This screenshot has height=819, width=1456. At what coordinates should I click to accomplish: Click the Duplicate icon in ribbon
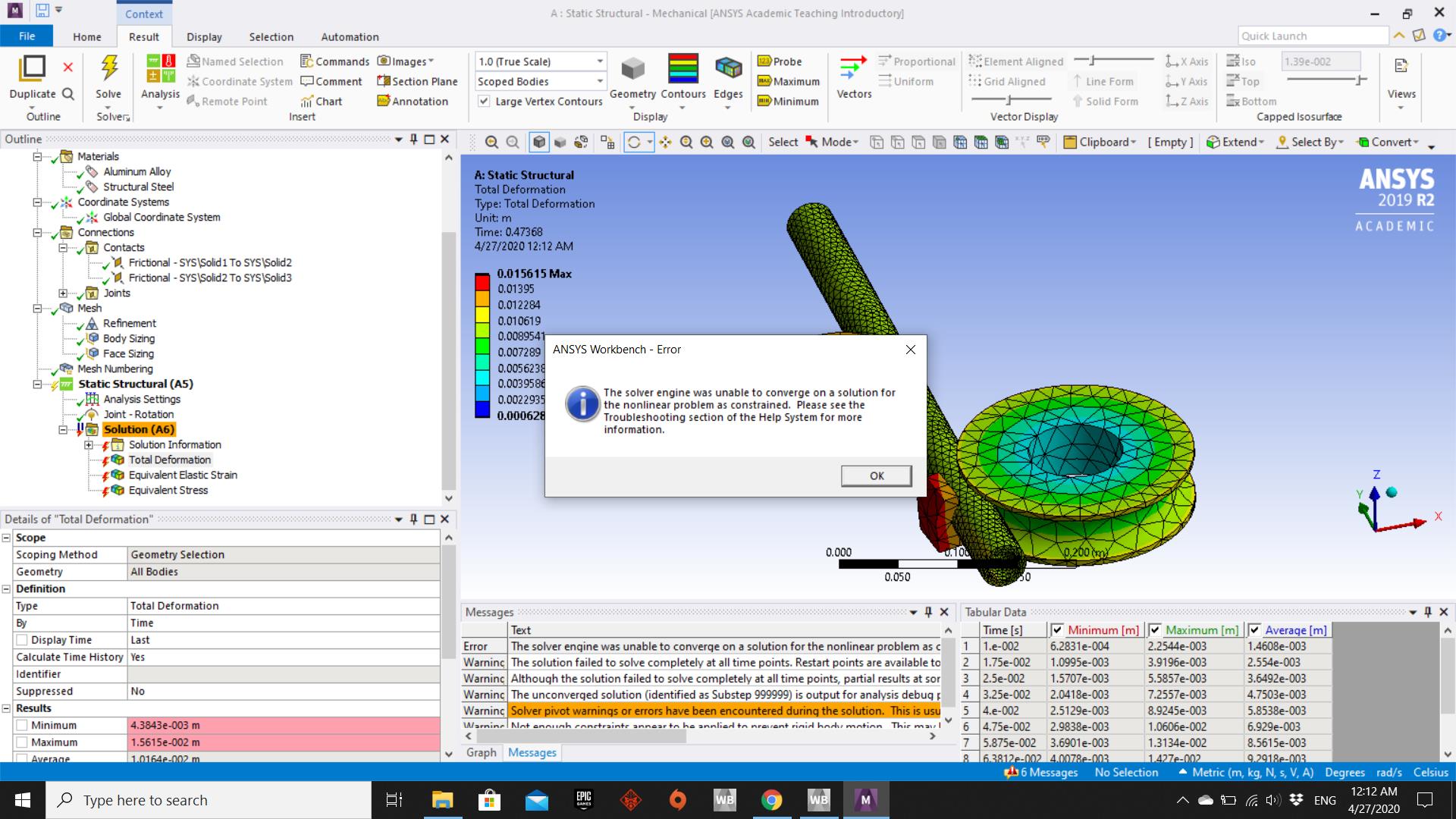[x=32, y=67]
